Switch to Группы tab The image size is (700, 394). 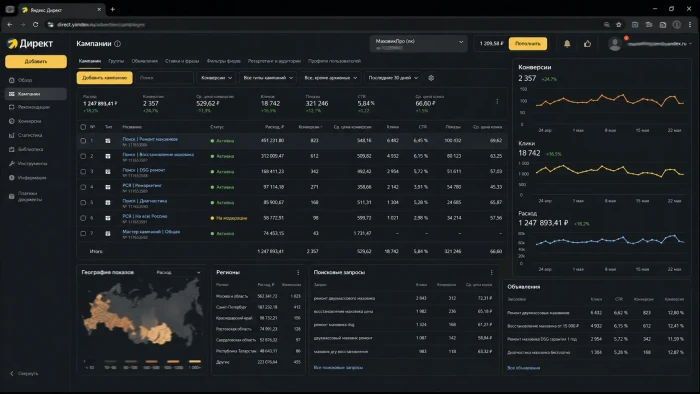pyautogui.click(x=116, y=61)
